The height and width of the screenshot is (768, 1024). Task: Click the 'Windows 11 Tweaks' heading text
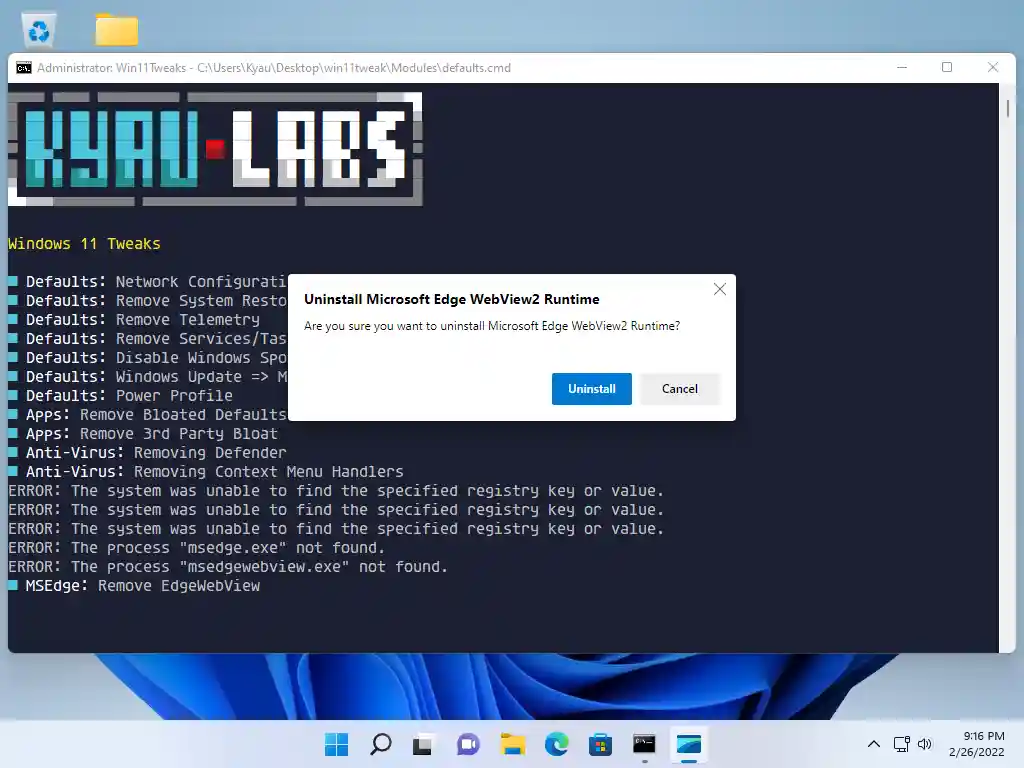[x=84, y=244]
